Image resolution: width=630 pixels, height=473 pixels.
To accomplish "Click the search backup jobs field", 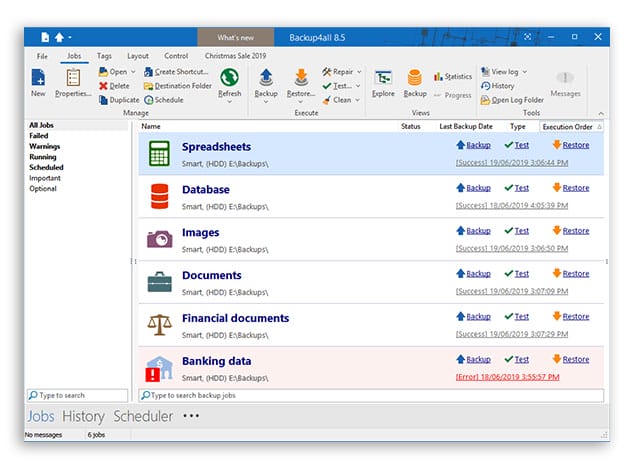I will pos(370,396).
